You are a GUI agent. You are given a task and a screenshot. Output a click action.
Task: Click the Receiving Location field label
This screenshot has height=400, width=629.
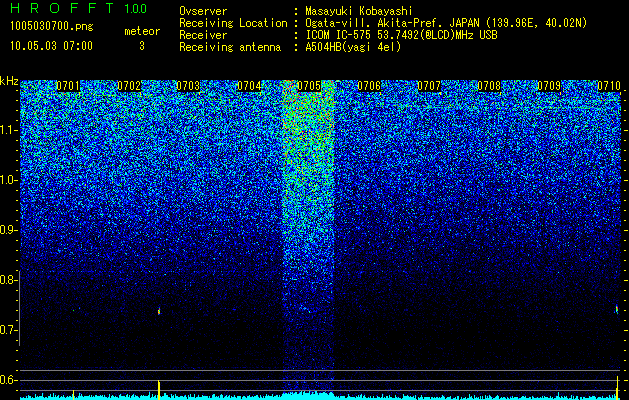click(233, 23)
